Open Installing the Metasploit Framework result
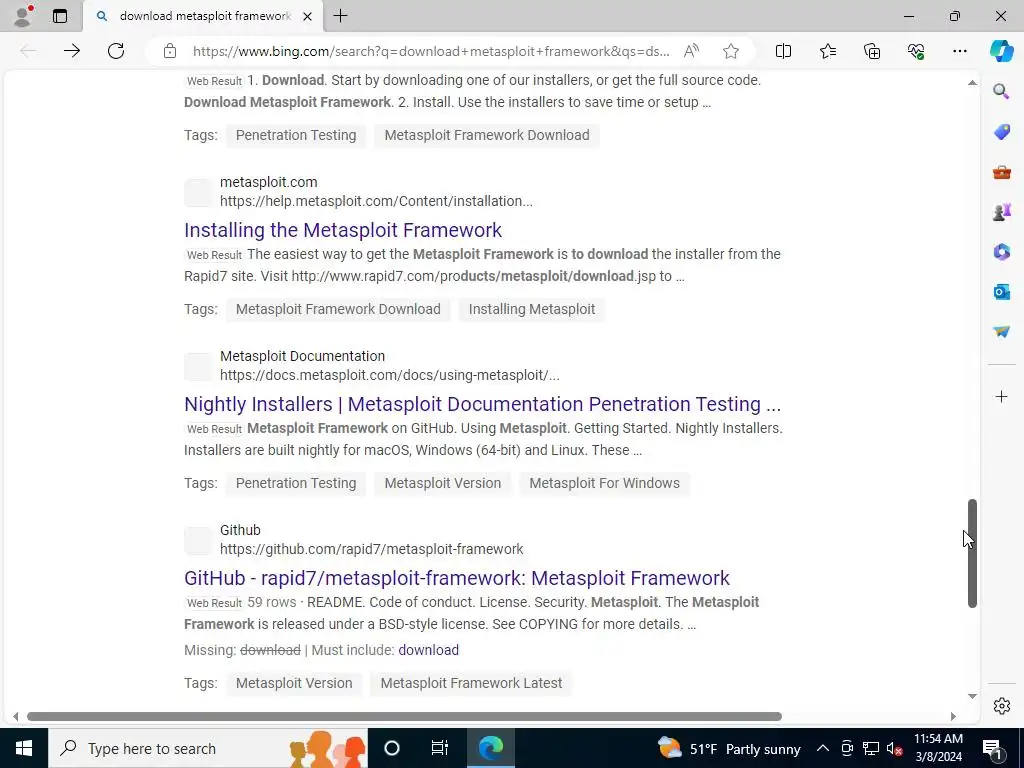Image resolution: width=1024 pixels, height=768 pixels. [343, 230]
